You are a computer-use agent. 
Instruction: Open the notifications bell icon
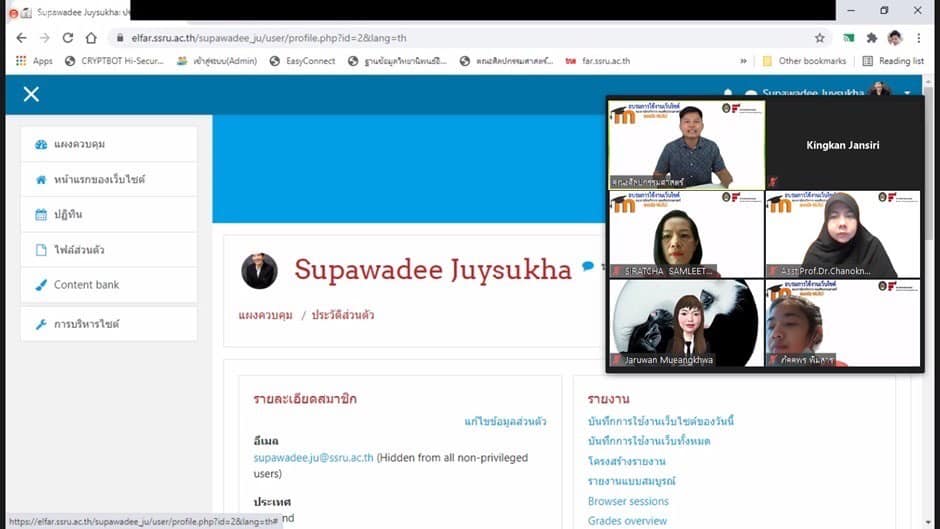point(728,94)
